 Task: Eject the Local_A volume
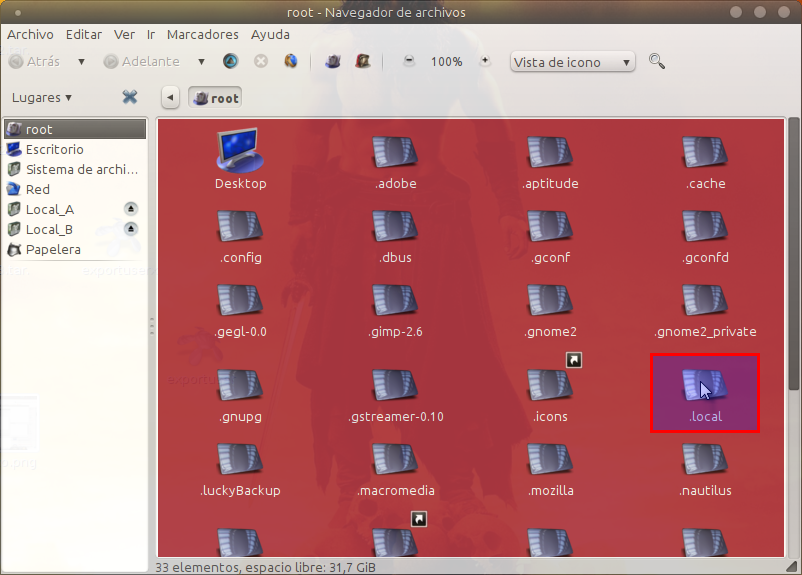point(131,209)
